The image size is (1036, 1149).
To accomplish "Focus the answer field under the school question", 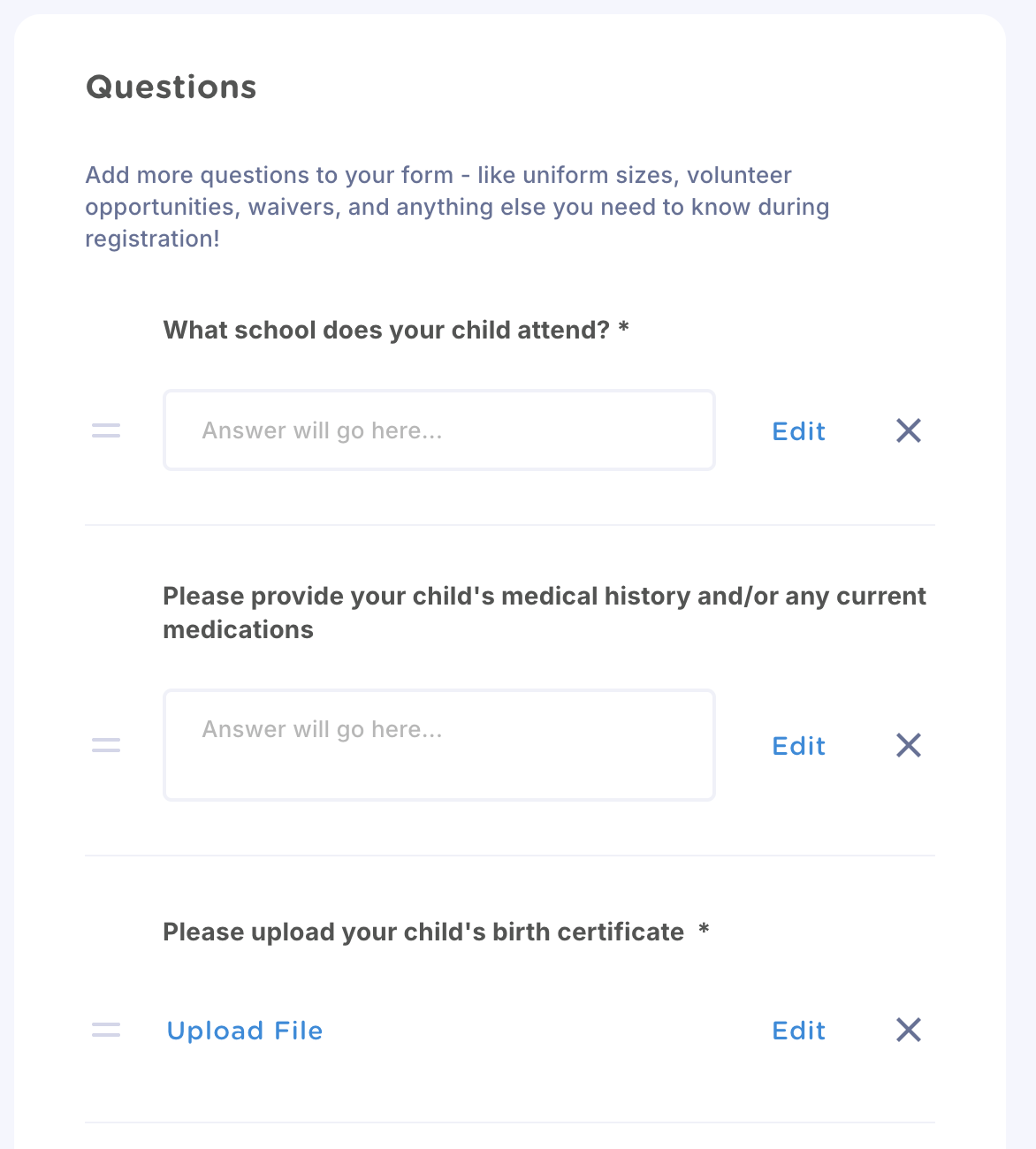I will pyautogui.click(x=439, y=430).
